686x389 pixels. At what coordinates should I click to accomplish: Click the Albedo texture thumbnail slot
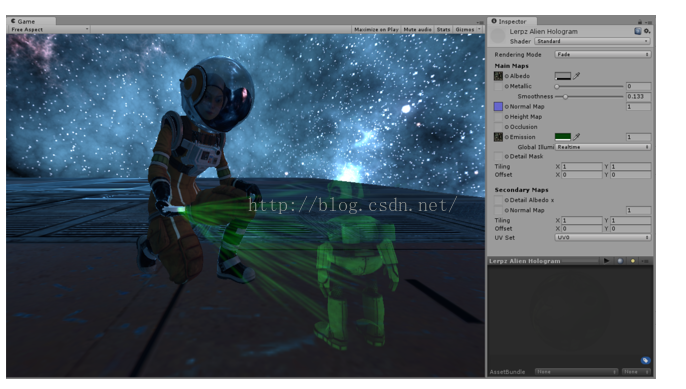pos(498,76)
